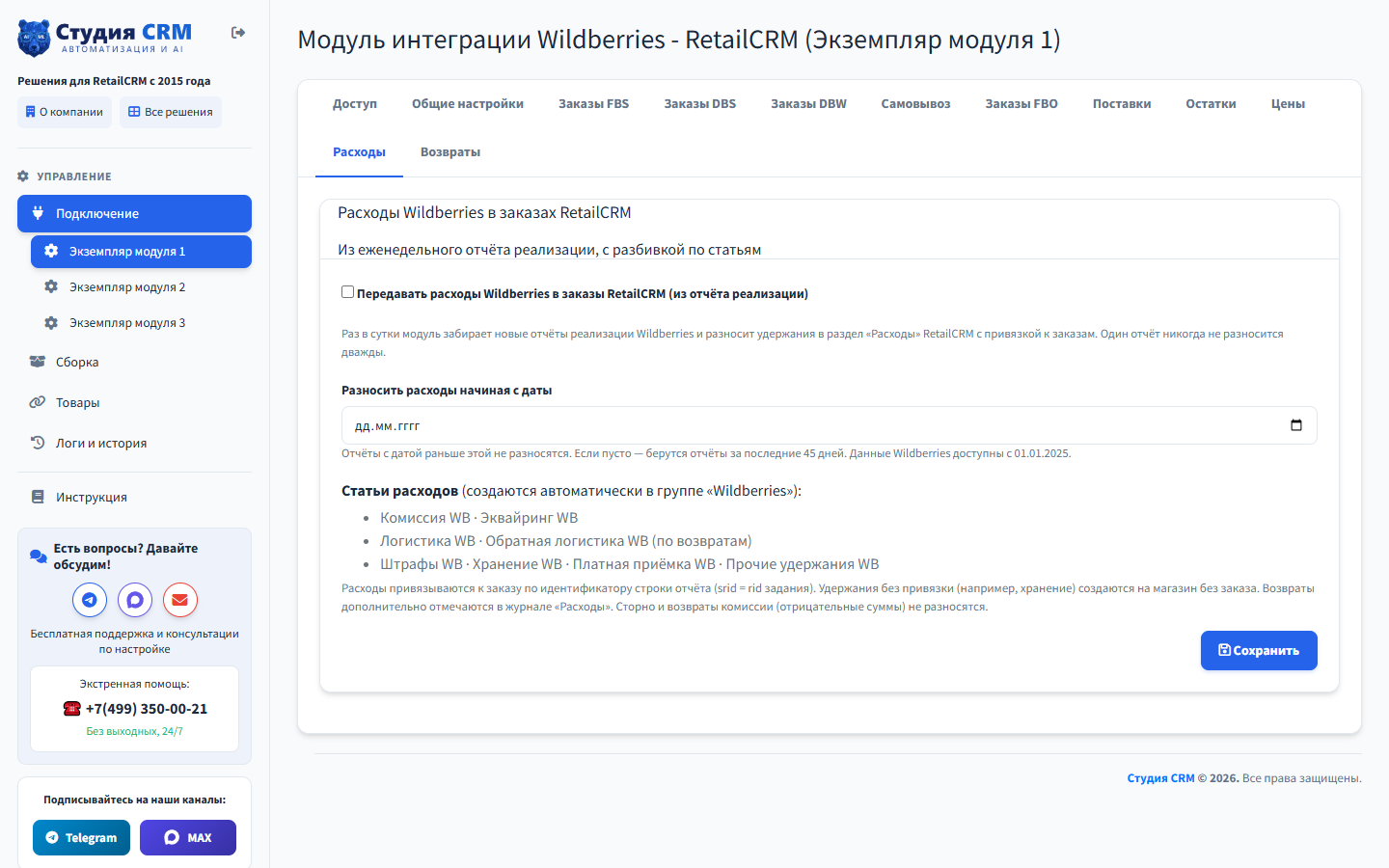Open the О компании button
The image size is (1389, 868).
65,112
